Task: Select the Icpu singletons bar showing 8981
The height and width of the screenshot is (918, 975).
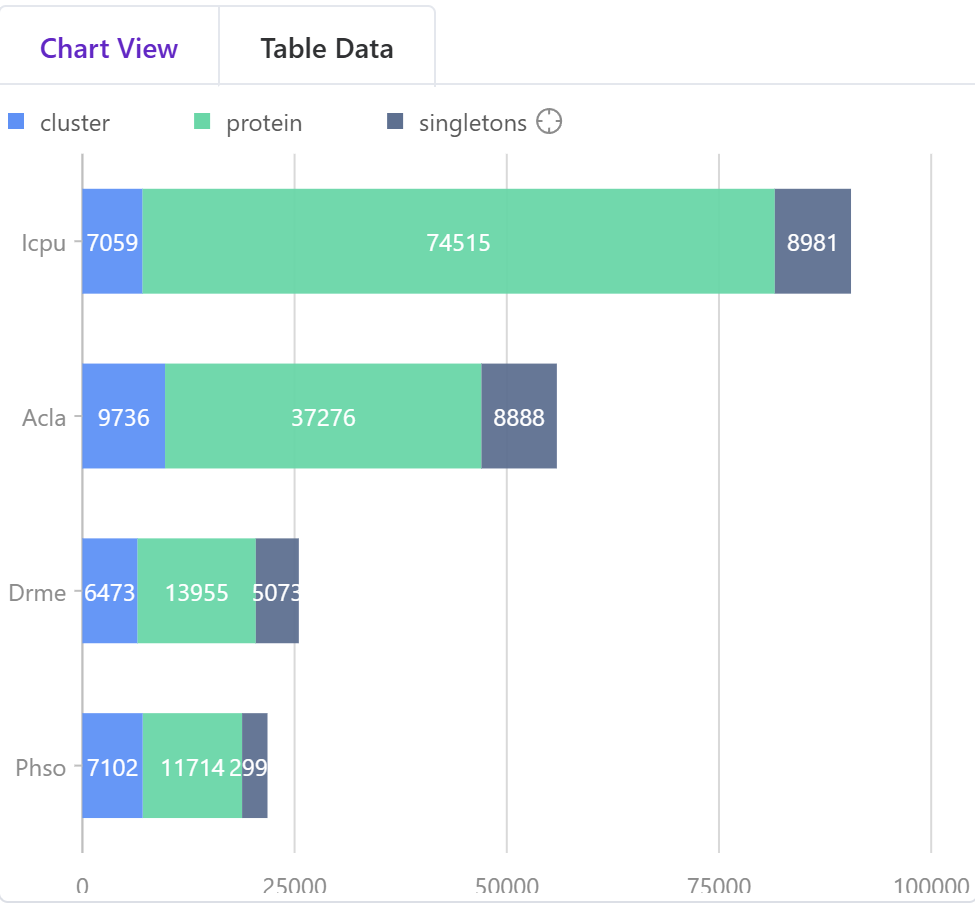Action: (x=812, y=241)
